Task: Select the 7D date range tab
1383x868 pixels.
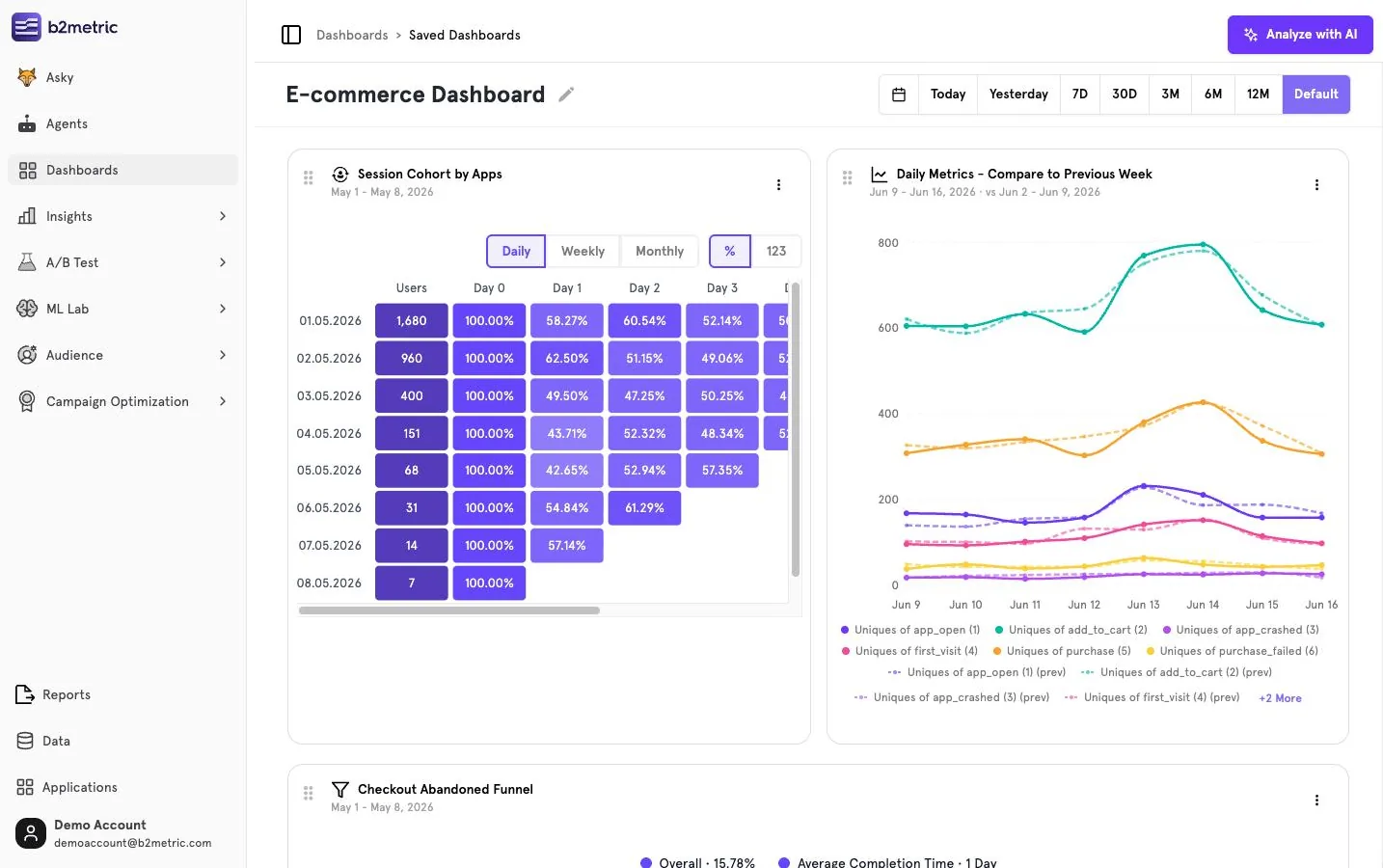Action: (1080, 95)
